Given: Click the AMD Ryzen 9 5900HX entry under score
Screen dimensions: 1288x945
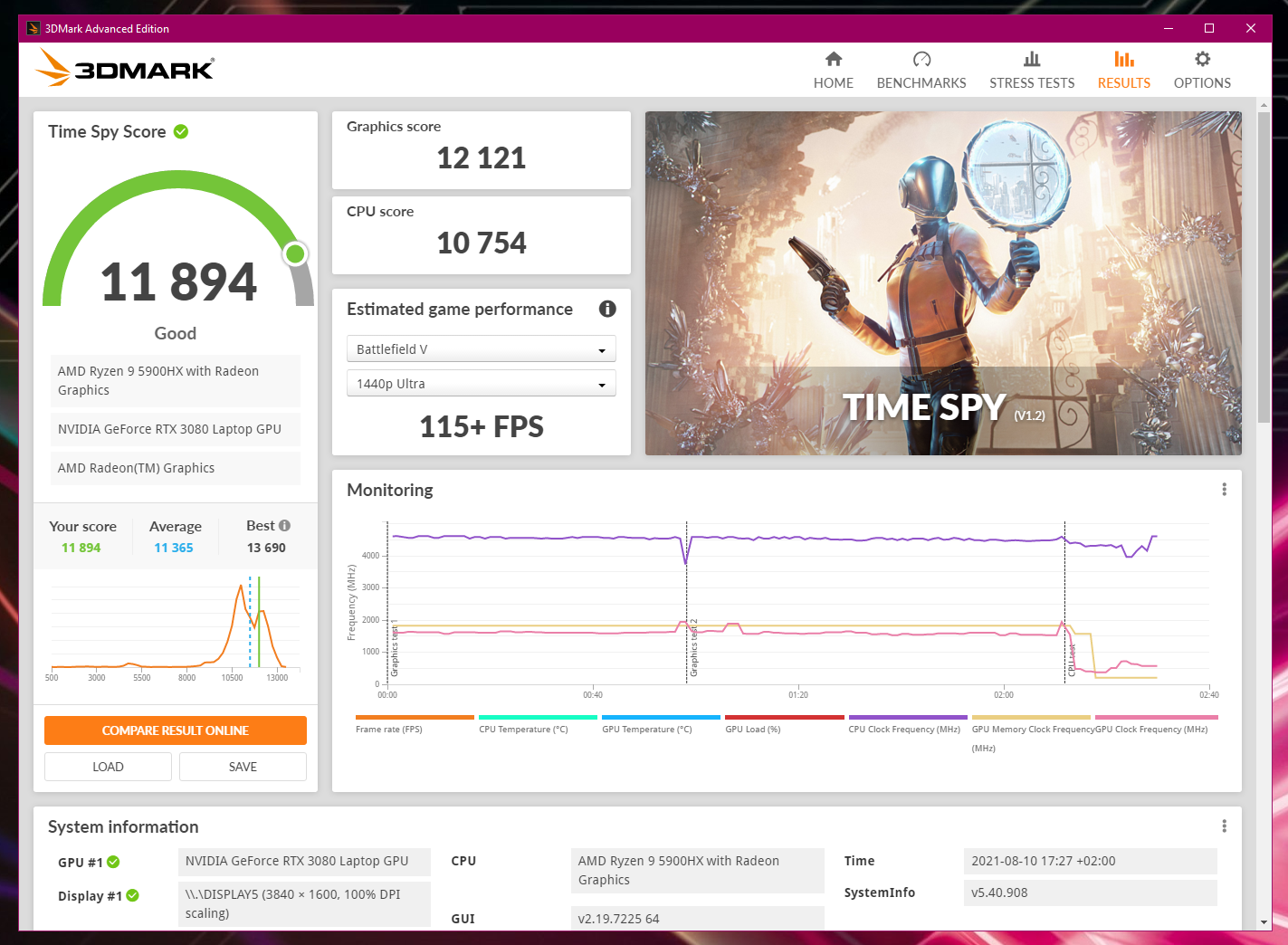Looking at the screenshot, I should coord(176,380).
